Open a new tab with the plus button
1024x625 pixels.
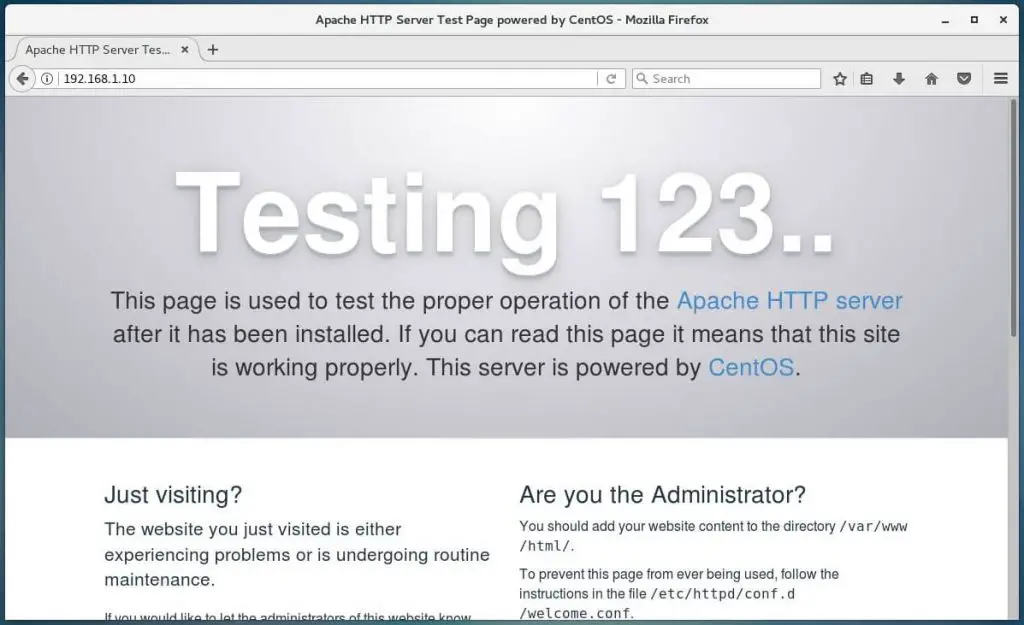click(213, 50)
